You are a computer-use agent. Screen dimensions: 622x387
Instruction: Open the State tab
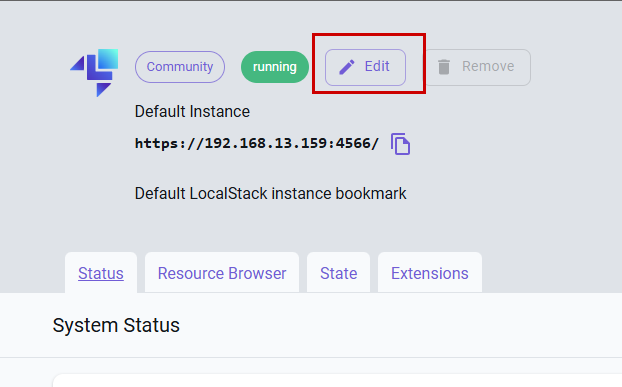point(338,273)
